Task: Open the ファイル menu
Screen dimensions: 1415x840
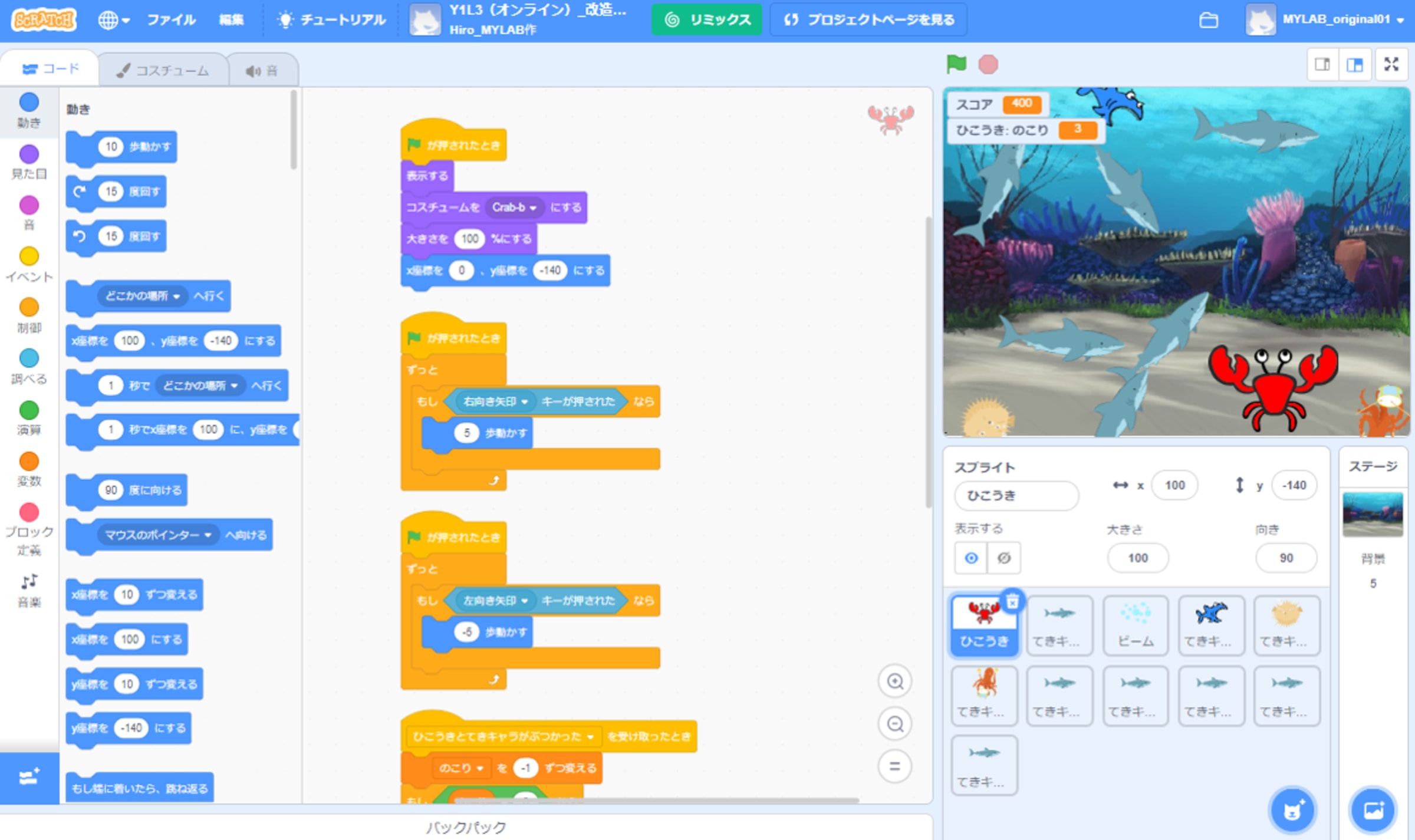Action: 171,20
